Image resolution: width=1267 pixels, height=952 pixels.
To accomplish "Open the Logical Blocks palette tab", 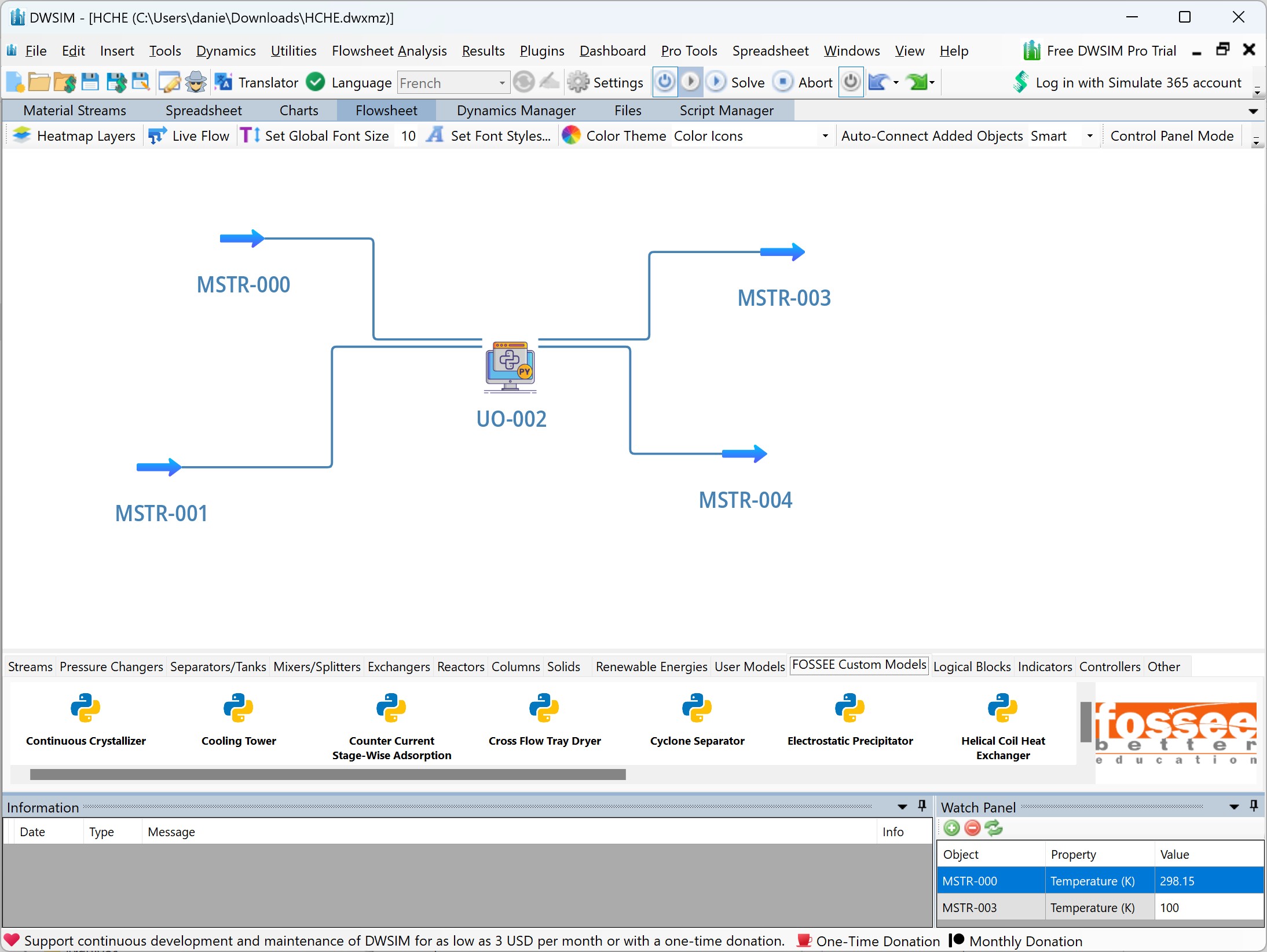I will pos(972,667).
